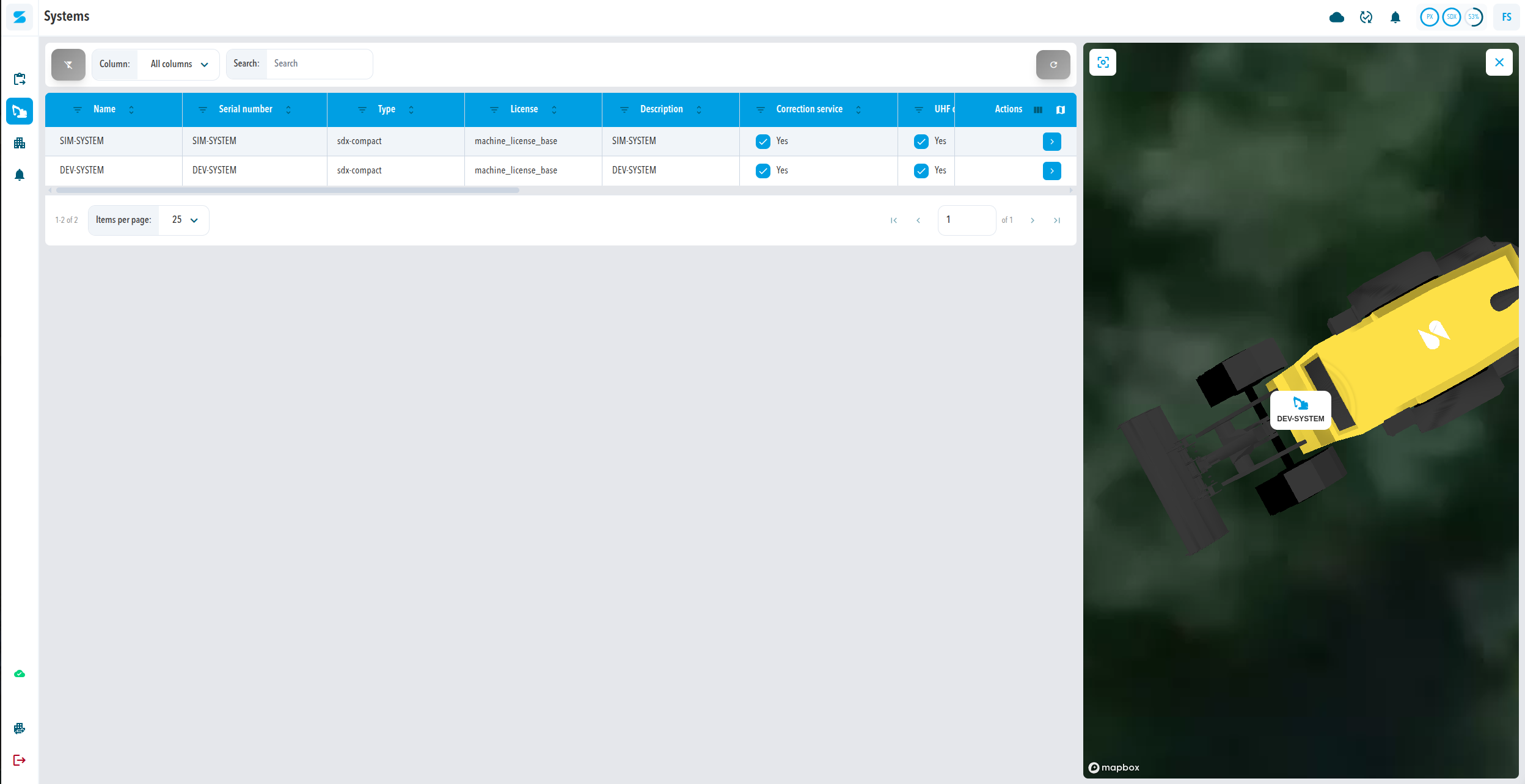Open SIM-SYSTEM row details arrow
1525x784 pixels.
[1052, 142]
